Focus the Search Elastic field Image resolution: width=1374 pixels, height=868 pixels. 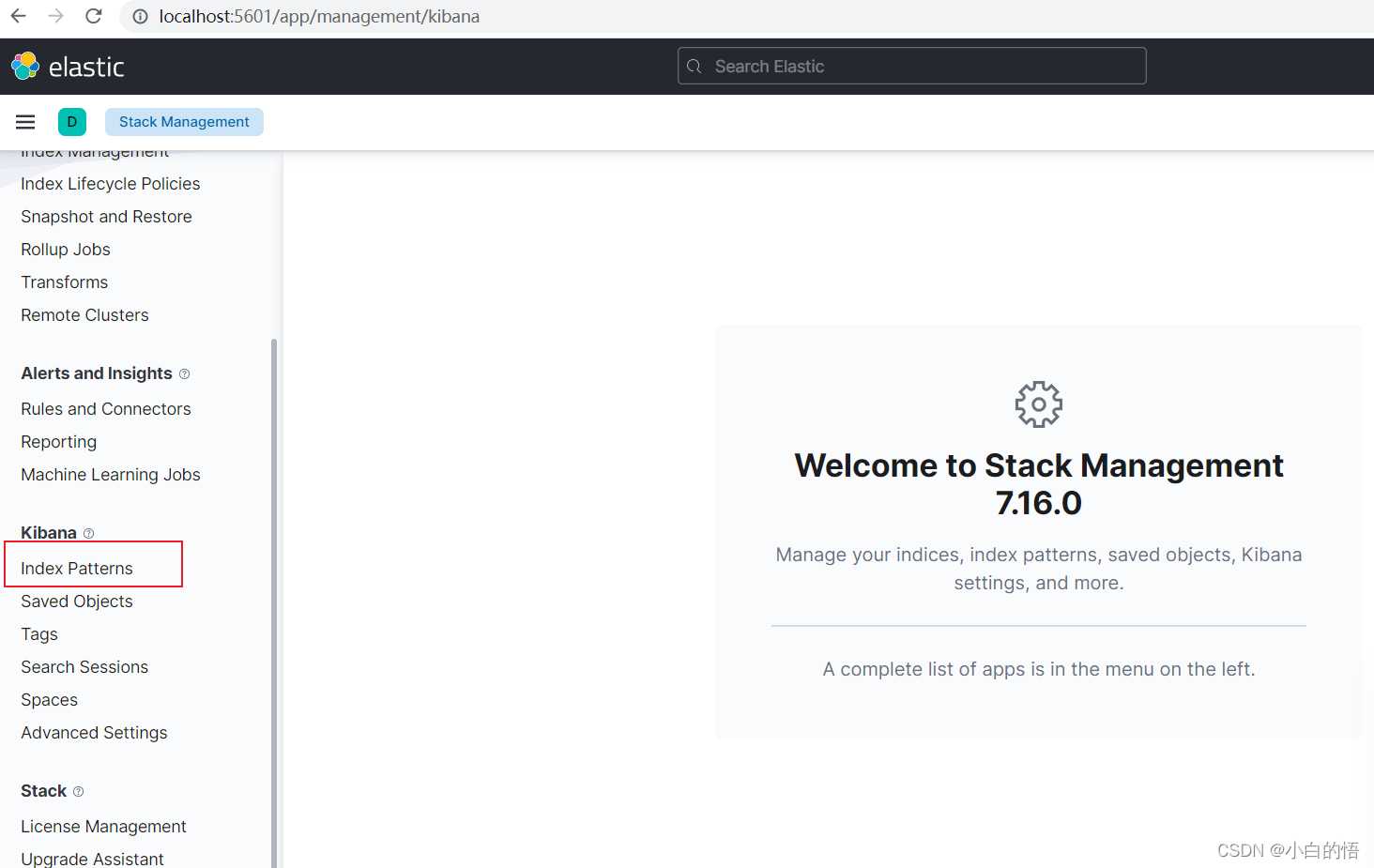(x=911, y=66)
